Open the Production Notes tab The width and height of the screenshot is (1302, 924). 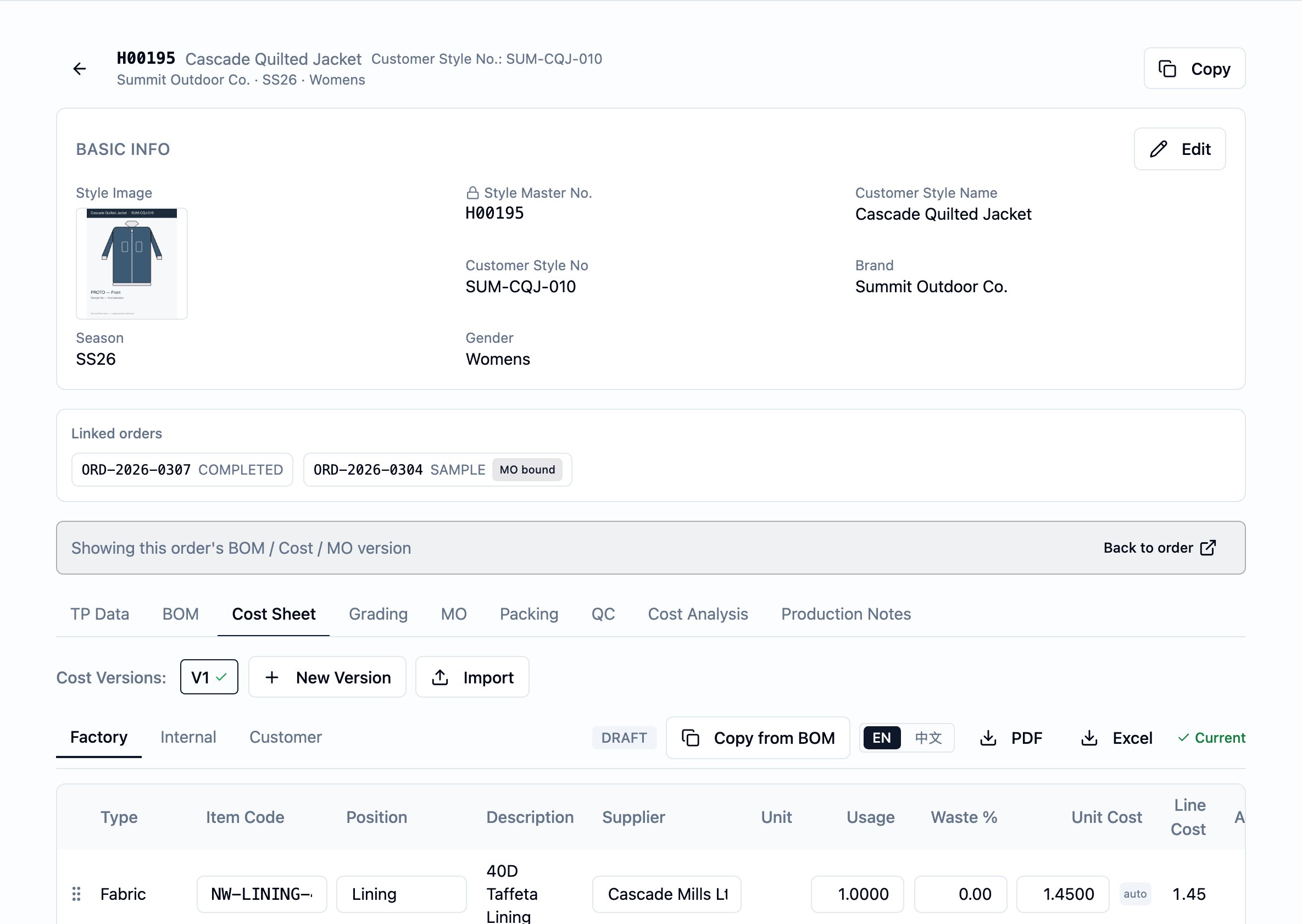845,614
